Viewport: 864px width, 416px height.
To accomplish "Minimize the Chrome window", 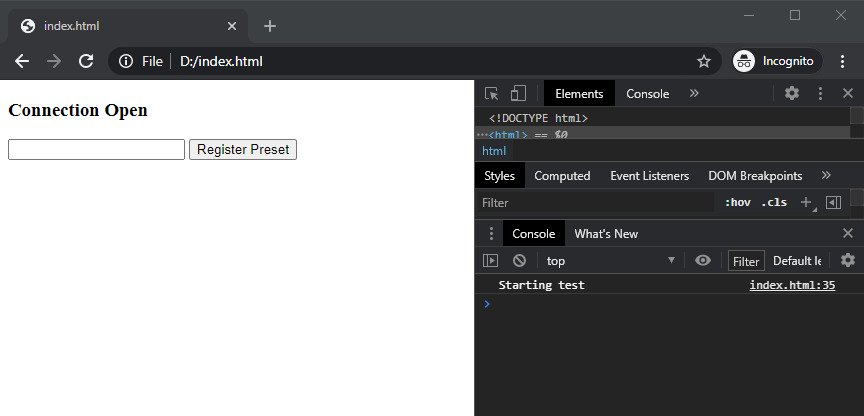I will click(x=749, y=15).
